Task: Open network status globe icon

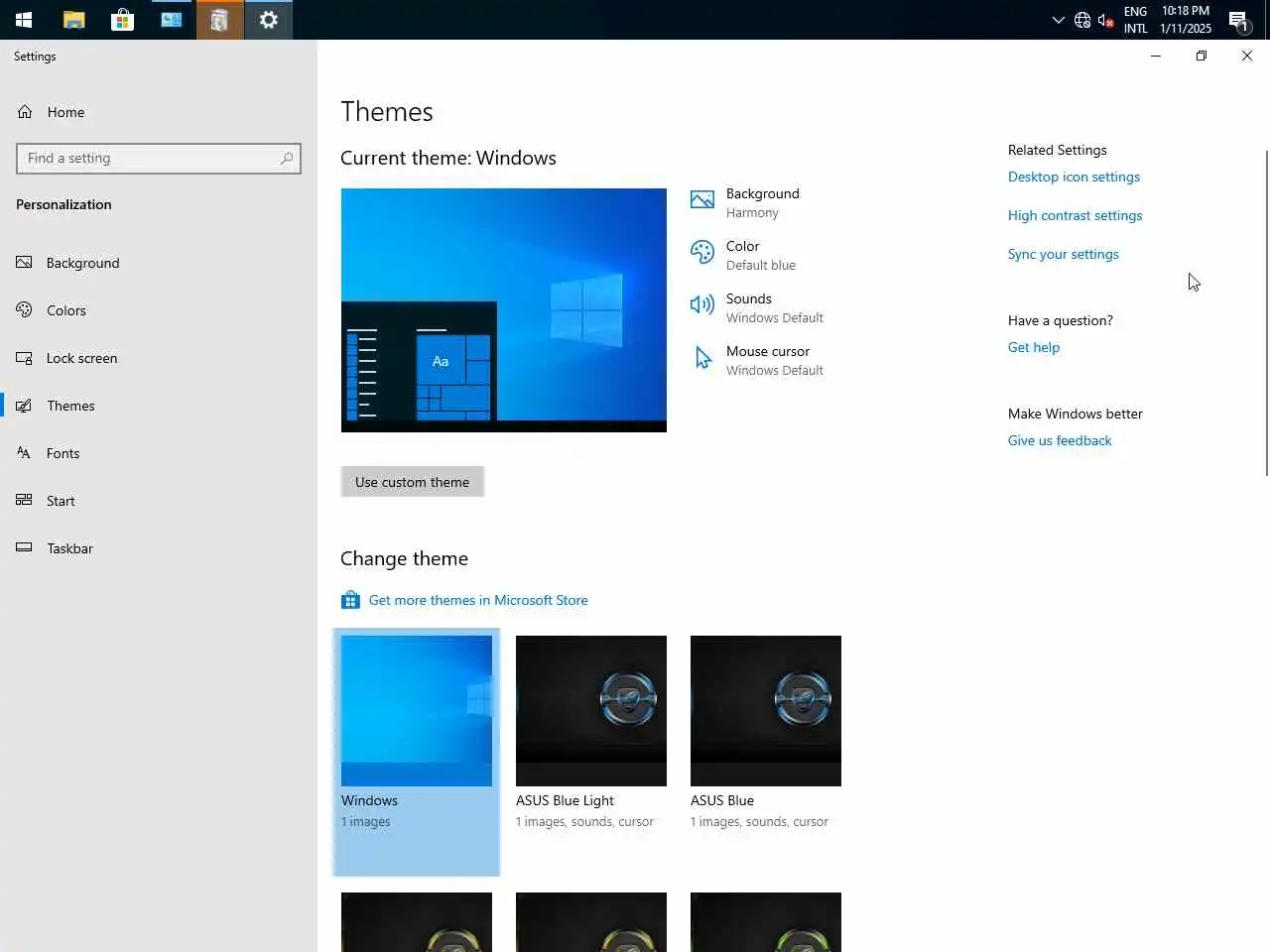Action: [x=1082, y=20]
